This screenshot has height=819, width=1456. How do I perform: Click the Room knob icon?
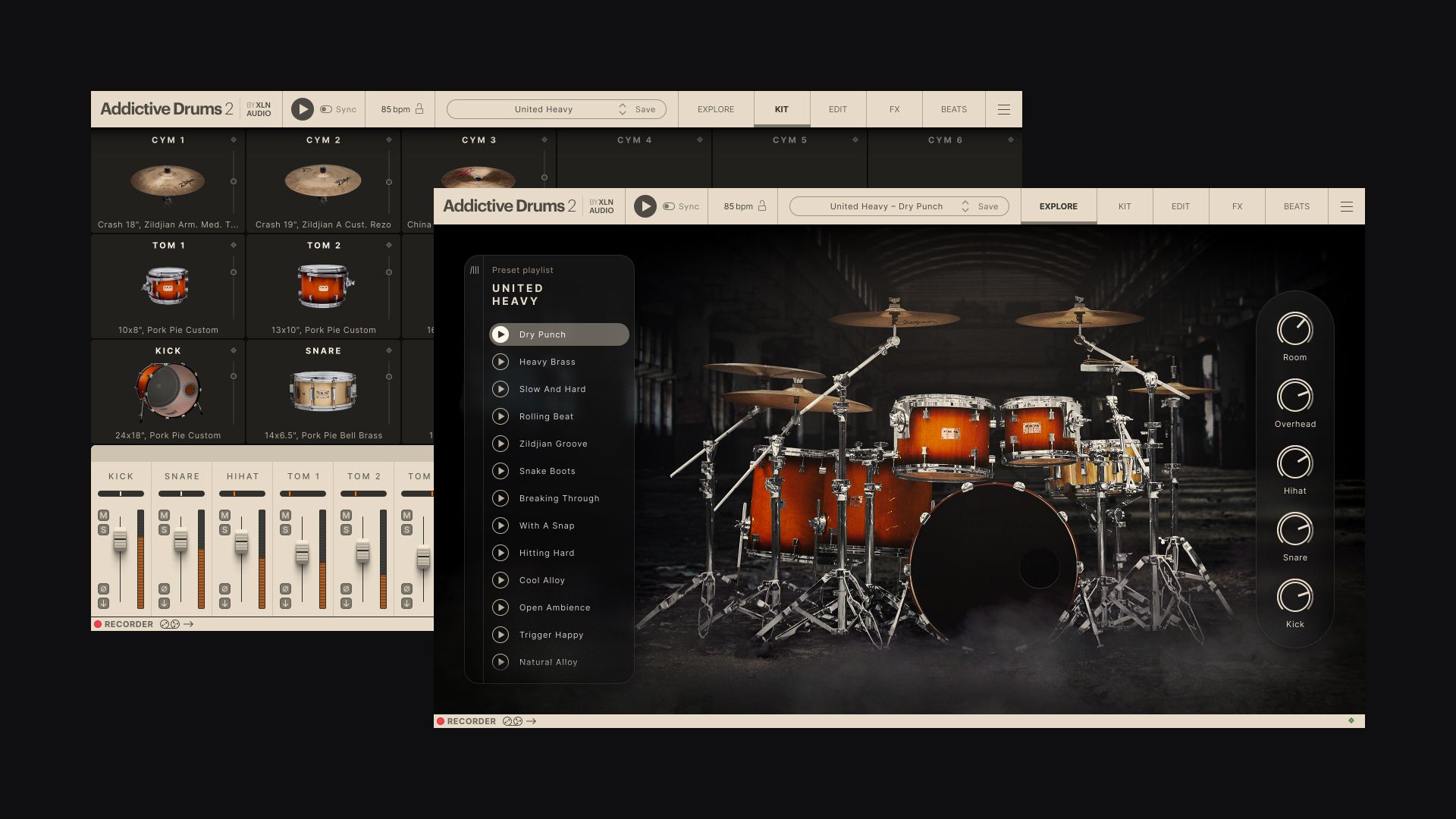[x=1295, y=329]
